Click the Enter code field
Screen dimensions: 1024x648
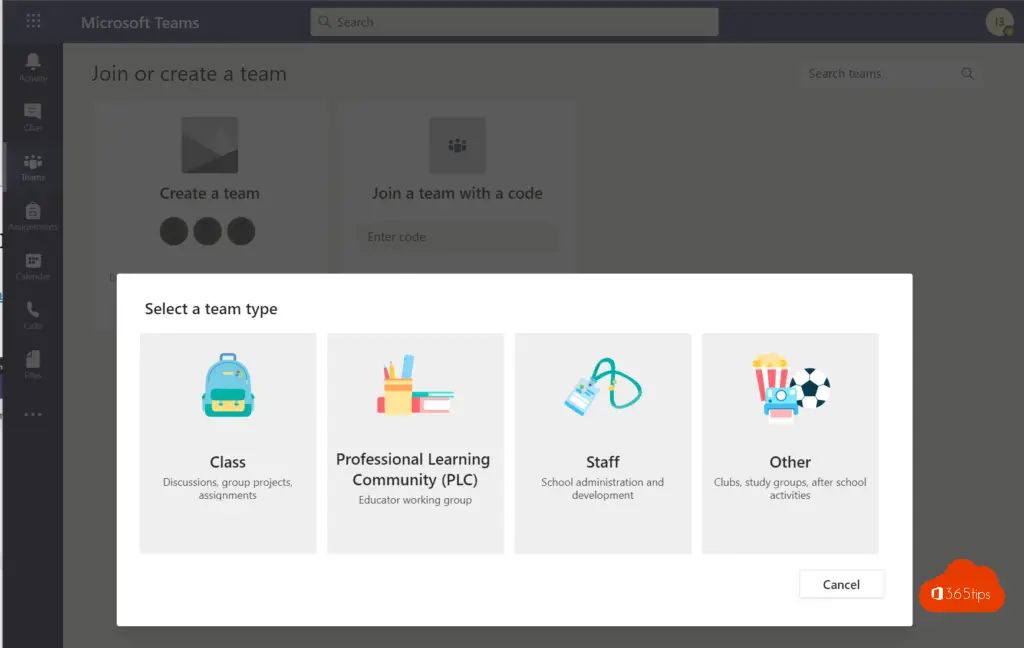pyautogui.click(x=457, y=237)
